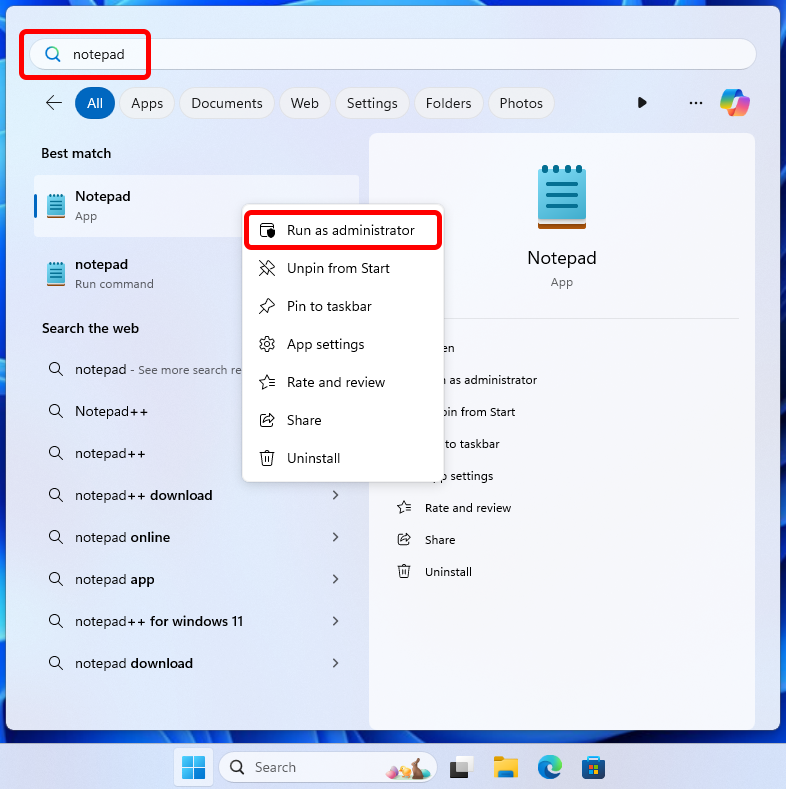The width and height of the screenshot is (786, 789).
Task: Select Run as administrator in context menu
Action: pos(343,230)
